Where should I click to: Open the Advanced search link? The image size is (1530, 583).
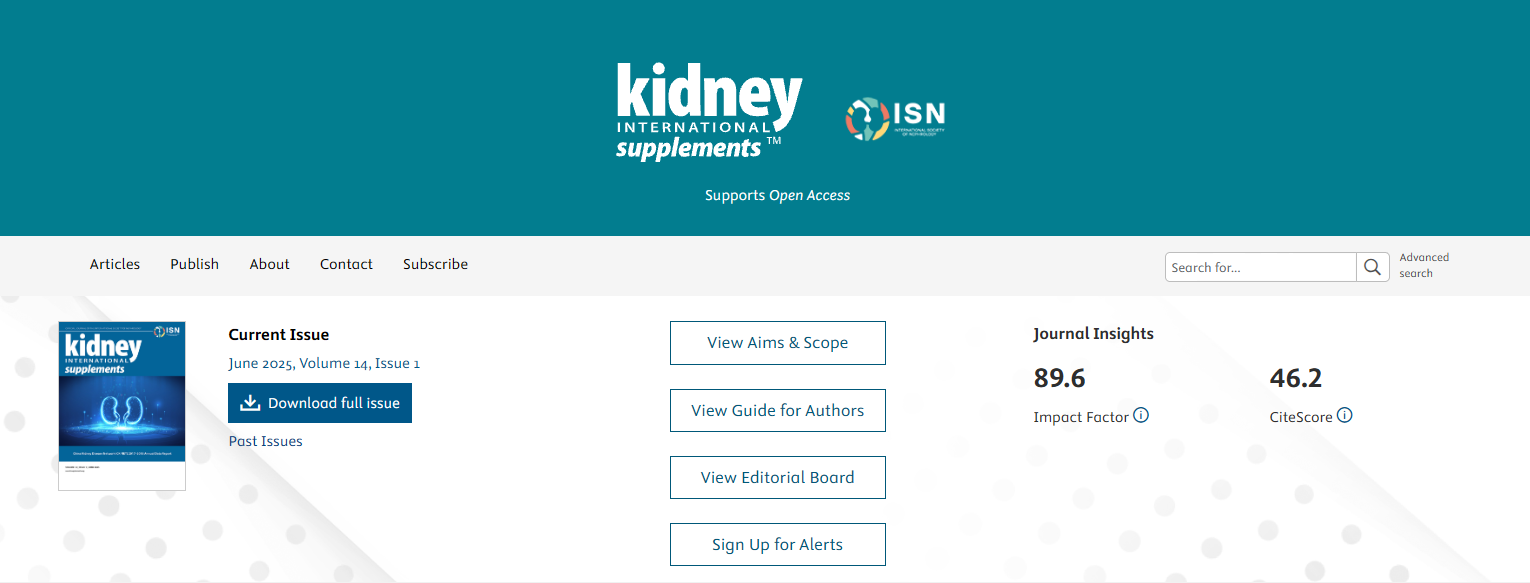[x=1424, y=265]
